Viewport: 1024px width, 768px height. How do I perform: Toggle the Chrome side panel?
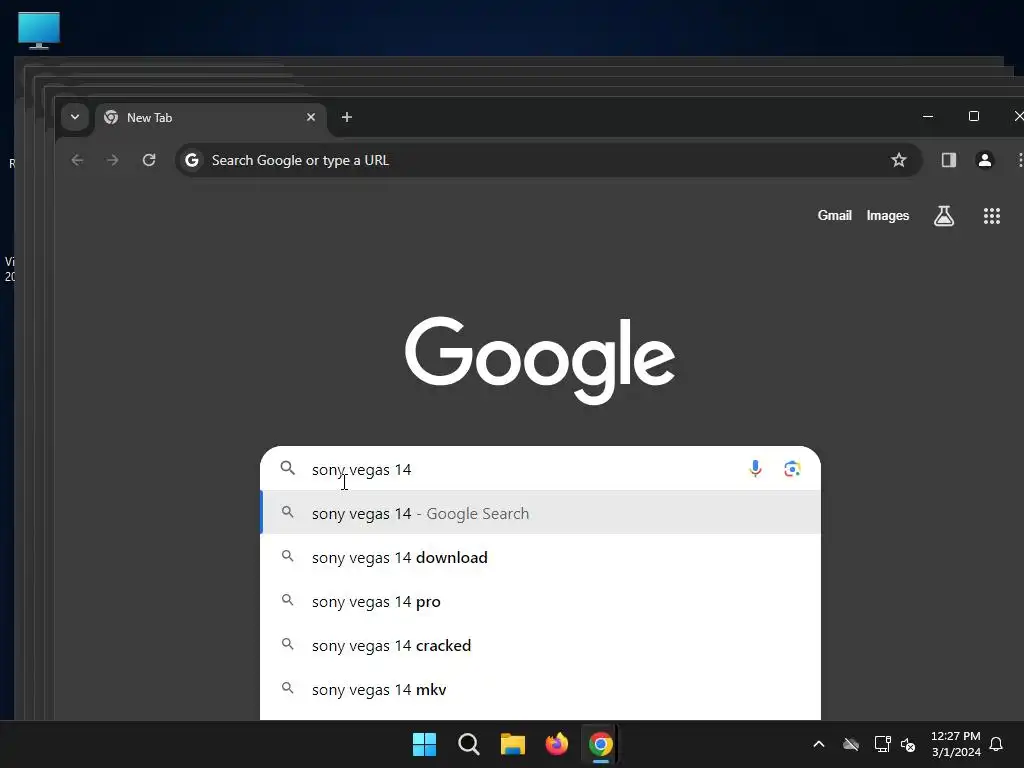[x=949, y=160]
